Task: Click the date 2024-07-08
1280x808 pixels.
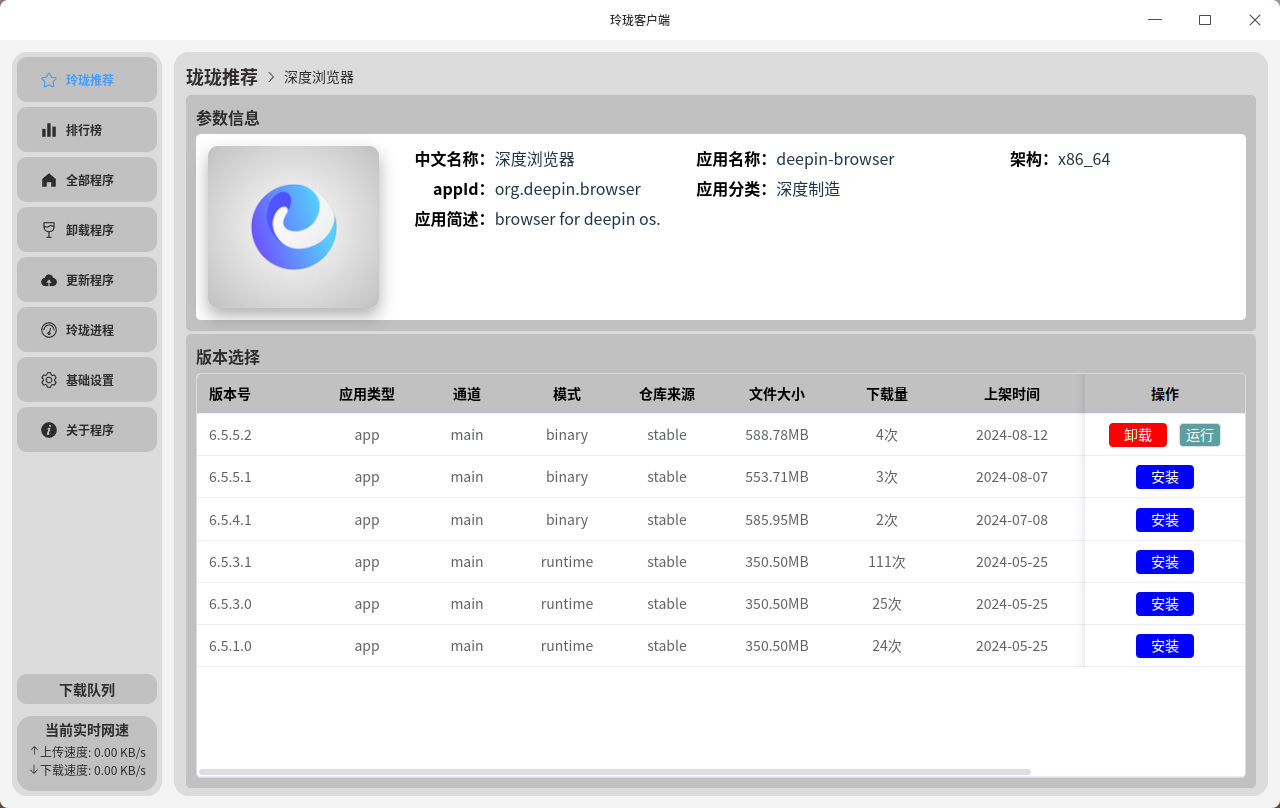Action: (x=1012, y=520)
